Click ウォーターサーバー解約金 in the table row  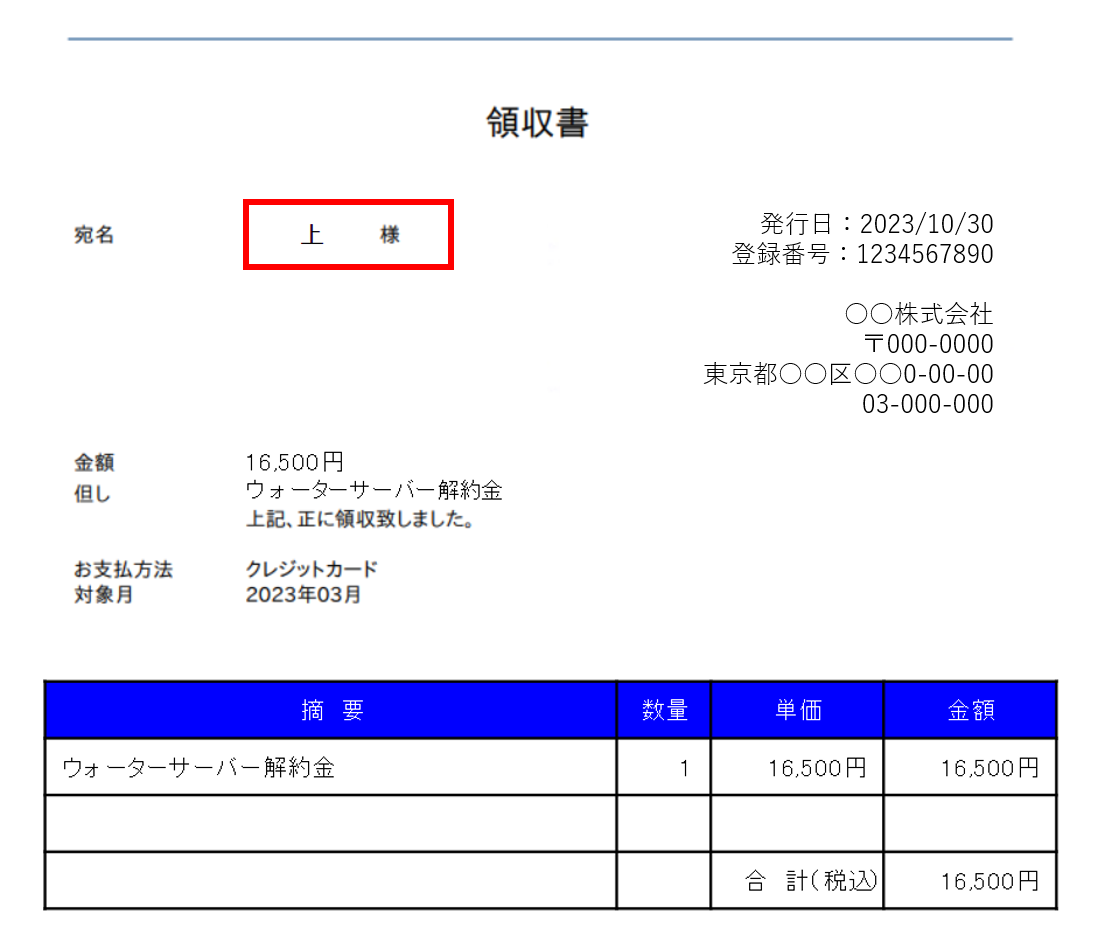[x=198, y=768]
